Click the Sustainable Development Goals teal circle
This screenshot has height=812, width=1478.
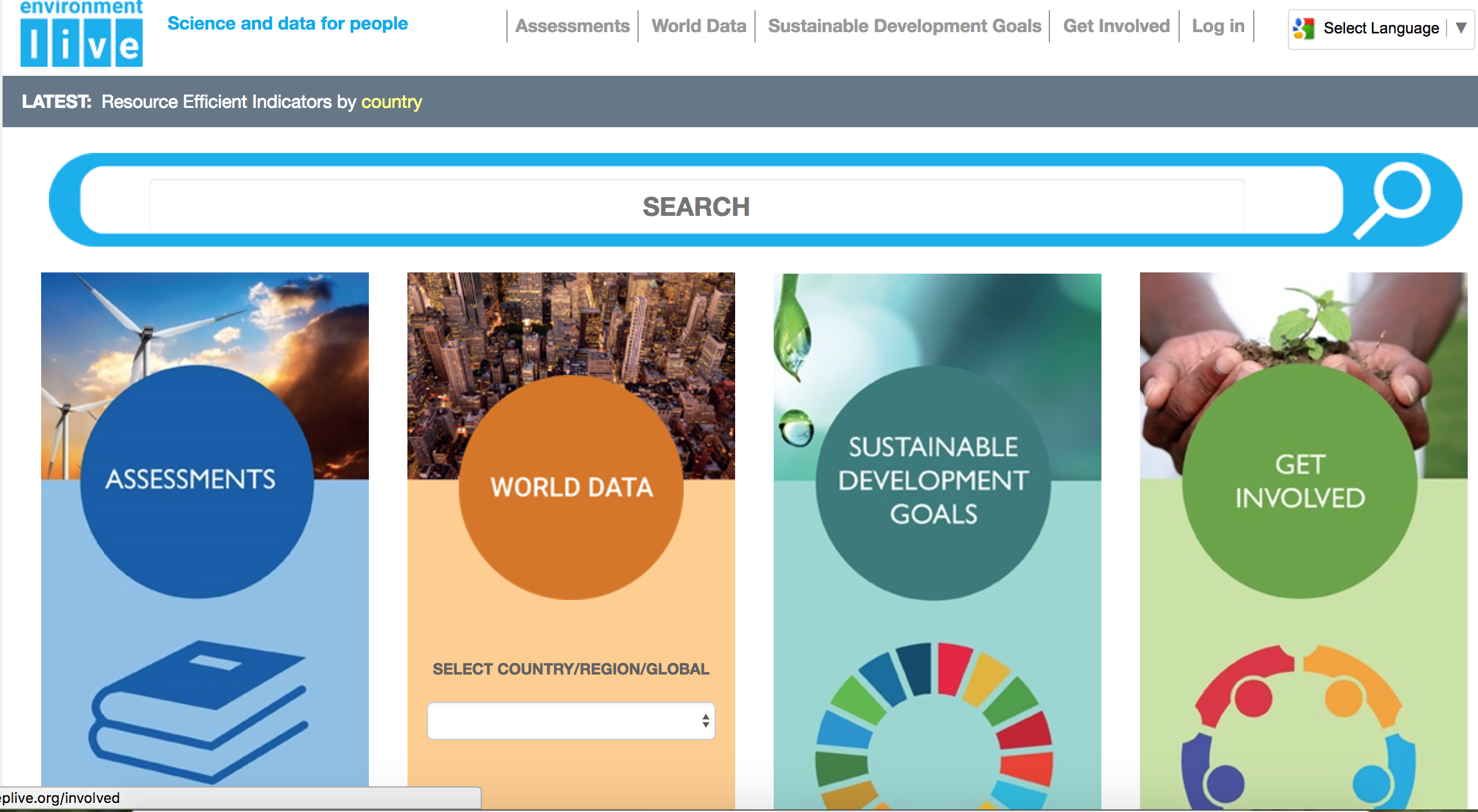pyautogui.click(x=933, y=483)
